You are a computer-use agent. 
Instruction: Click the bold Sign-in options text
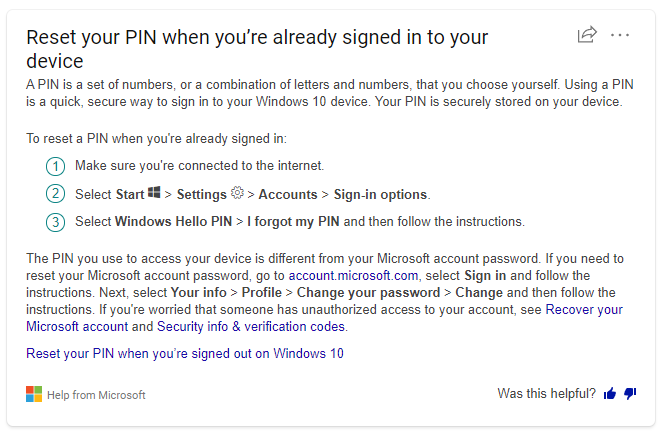click(x=380, y=194)
